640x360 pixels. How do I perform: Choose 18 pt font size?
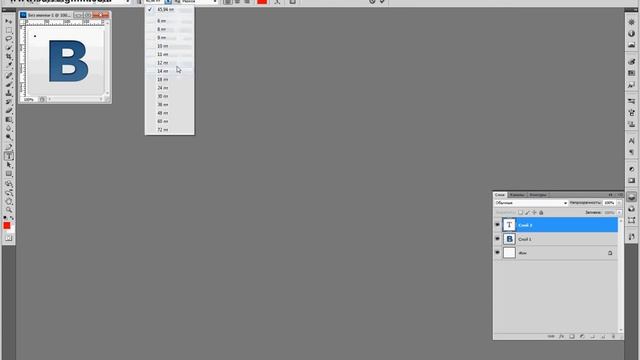tap(170, 79)
